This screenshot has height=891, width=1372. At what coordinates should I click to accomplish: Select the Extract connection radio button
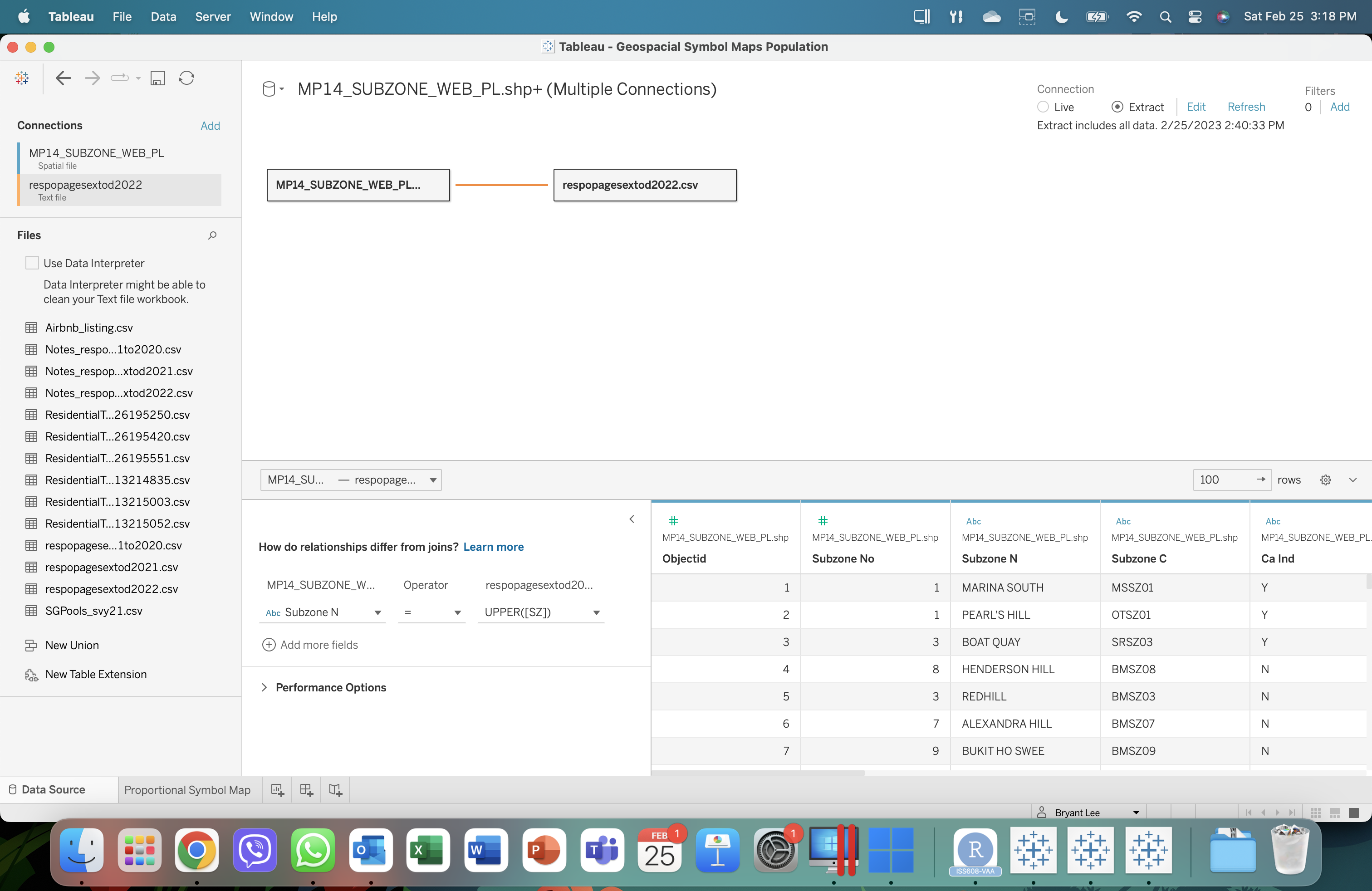tap(1117, 107)
